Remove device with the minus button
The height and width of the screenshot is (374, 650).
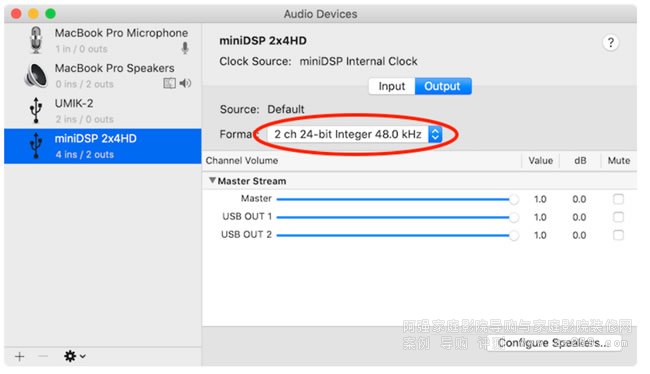click(x=43, y=356)
